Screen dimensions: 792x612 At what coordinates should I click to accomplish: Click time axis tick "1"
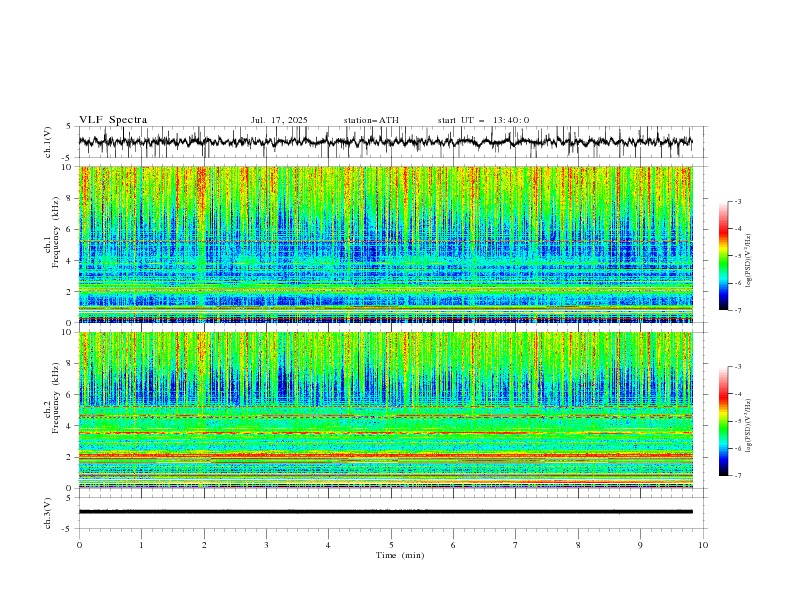(x=141, y=545)
